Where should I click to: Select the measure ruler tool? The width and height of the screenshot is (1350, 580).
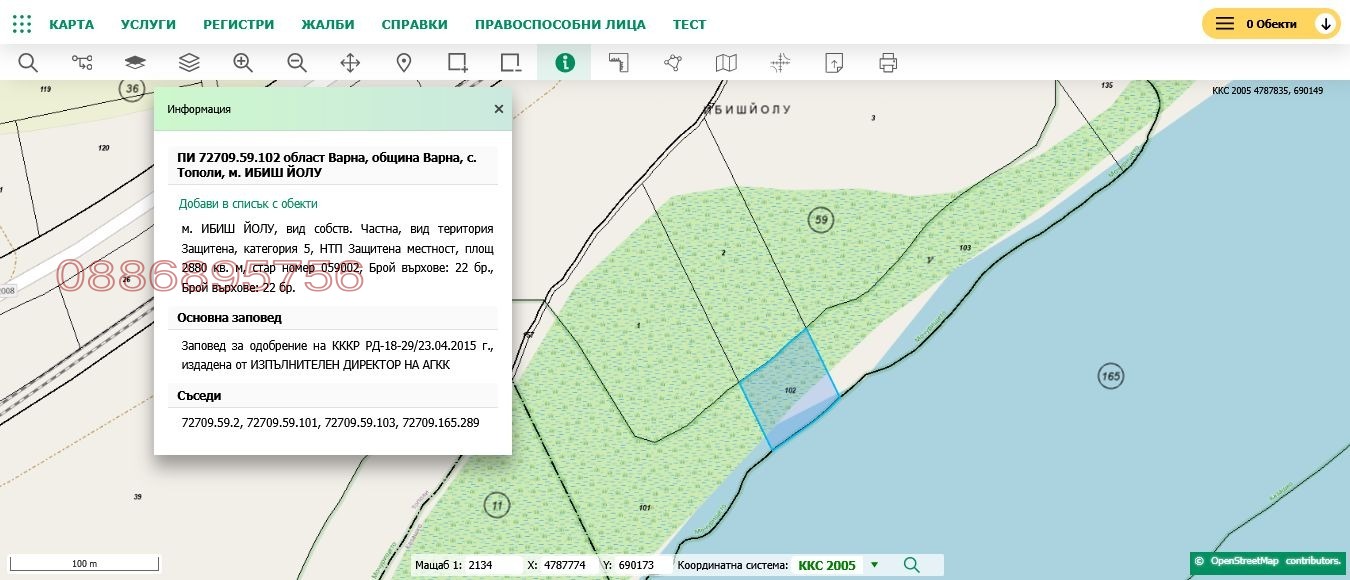click(x=619, y=63)
